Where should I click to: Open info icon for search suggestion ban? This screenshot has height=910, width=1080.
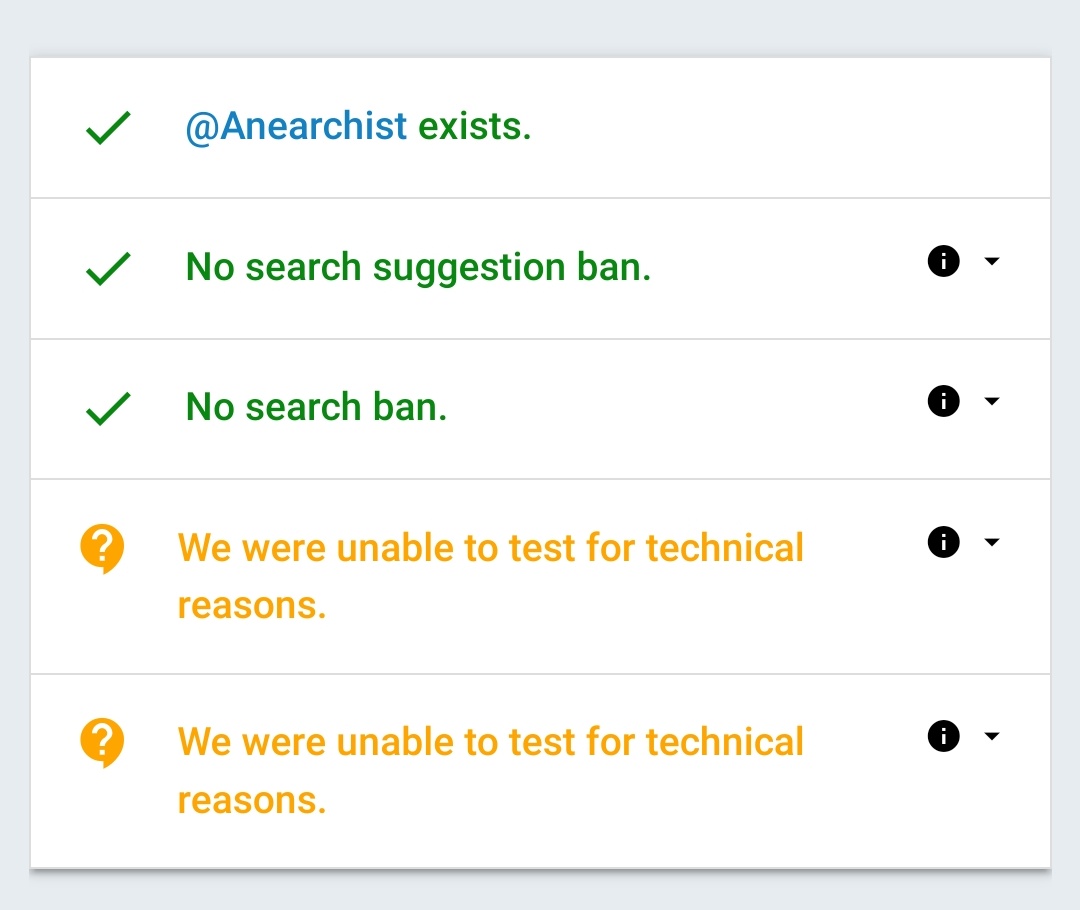click(943, 262)
